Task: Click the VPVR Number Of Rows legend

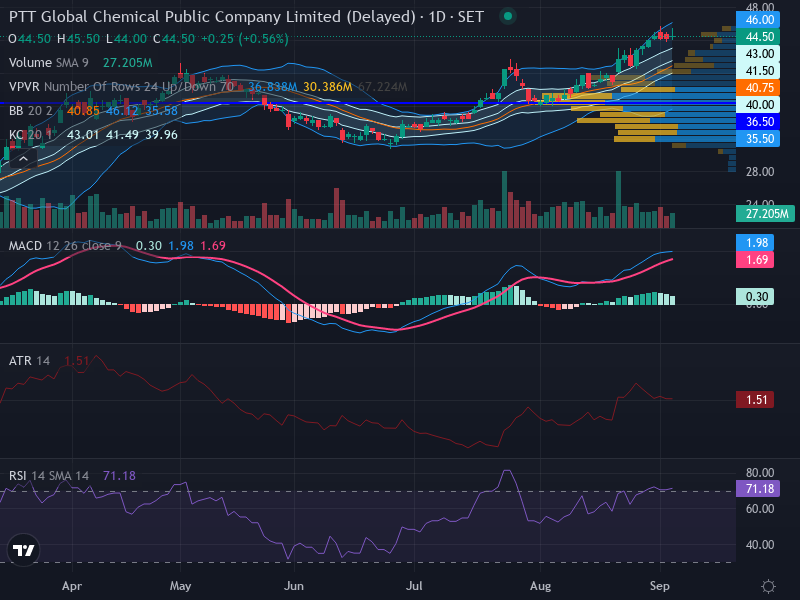Action: [121, 87]
